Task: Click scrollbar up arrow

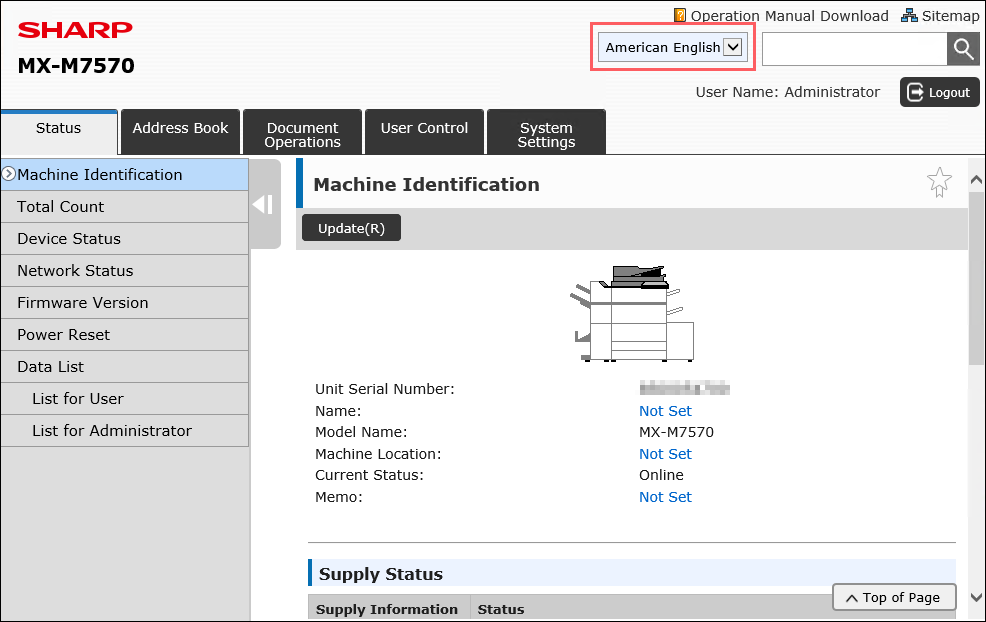Action: (976, 180)
